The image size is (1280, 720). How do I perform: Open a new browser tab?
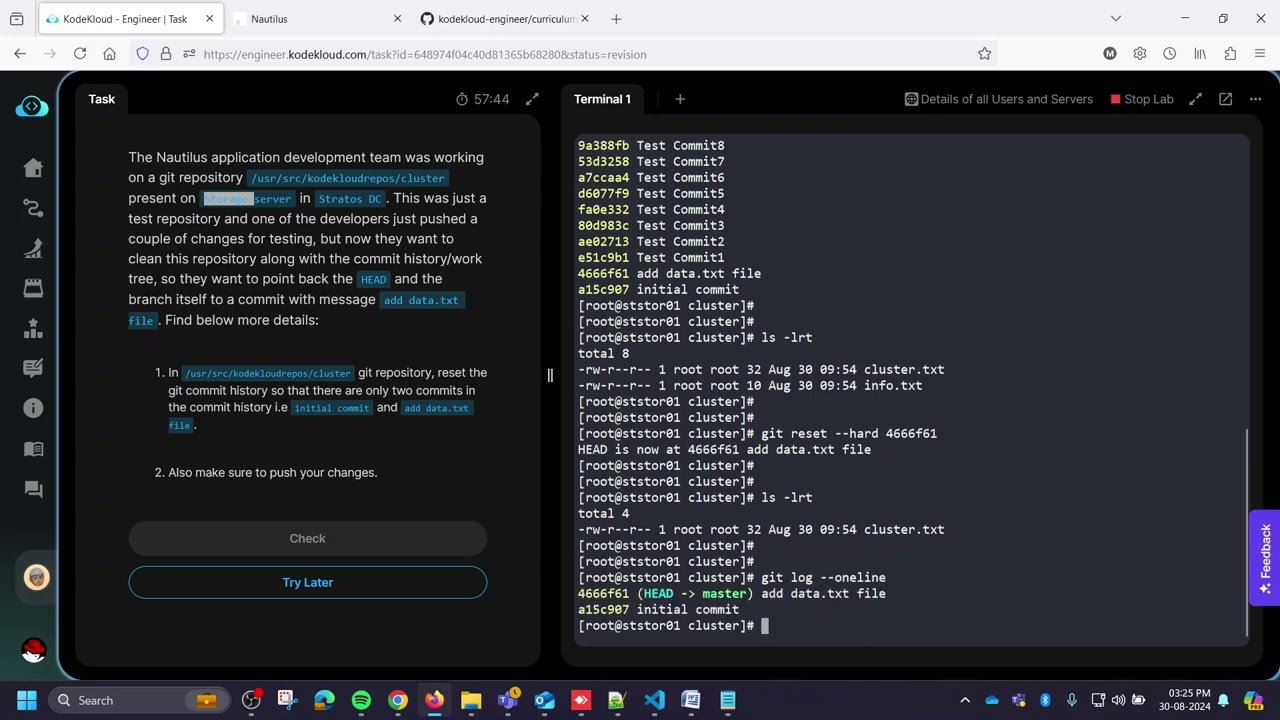616,19
